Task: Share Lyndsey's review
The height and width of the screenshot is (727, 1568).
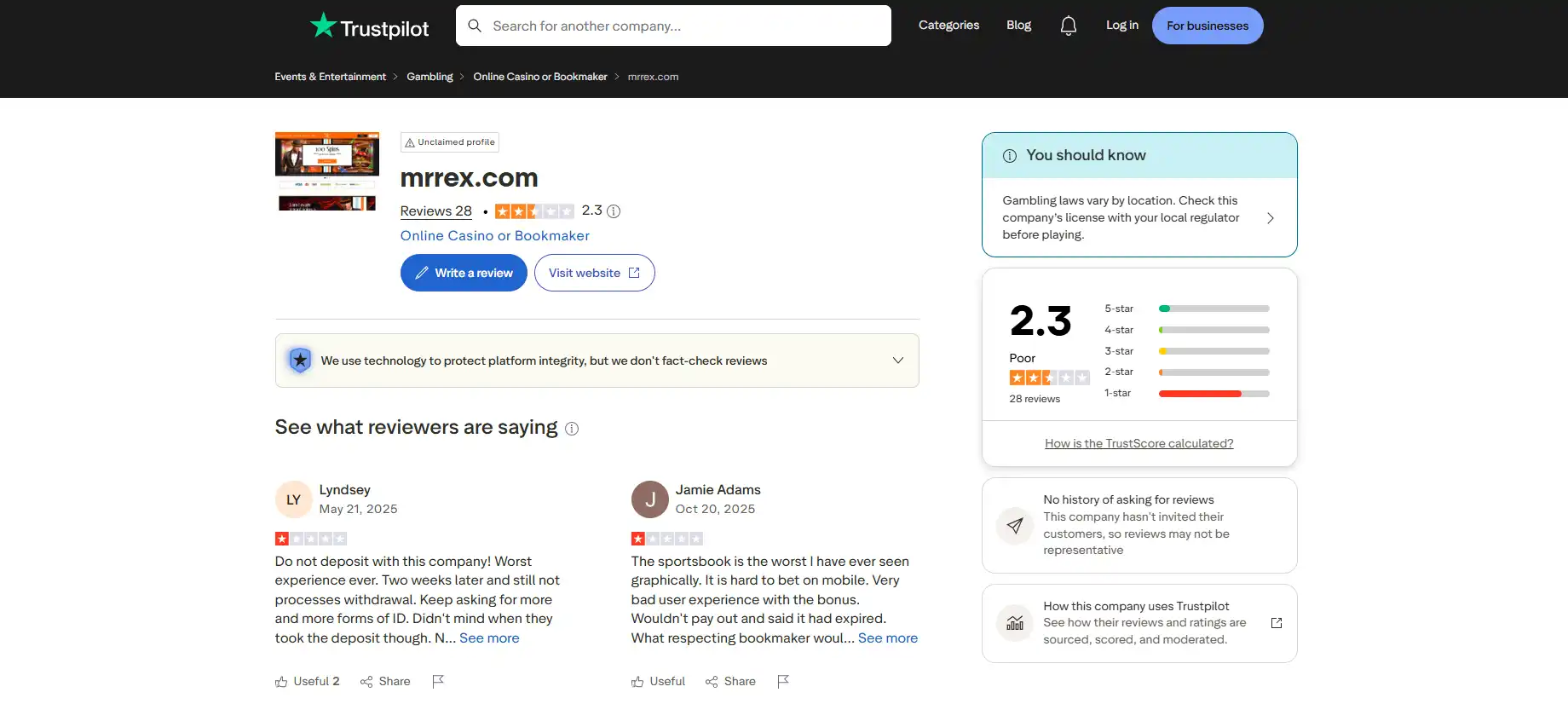Action: pyautogui.click(x=385, y=681)
